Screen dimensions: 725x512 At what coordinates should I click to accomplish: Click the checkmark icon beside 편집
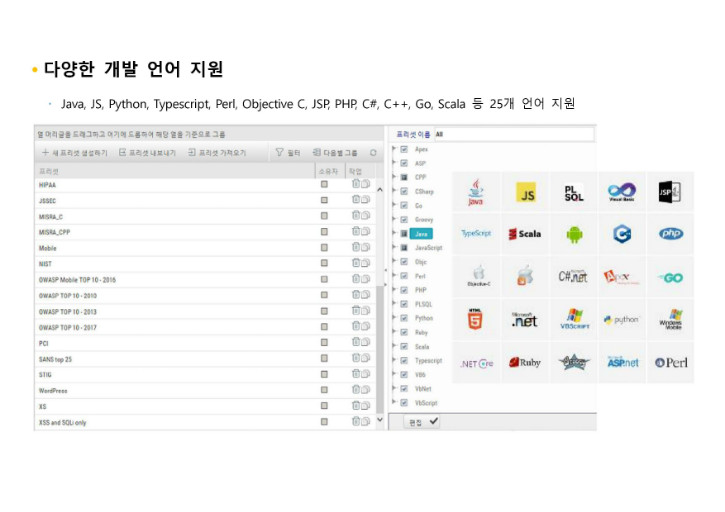pyautogui.click(x=433, y=421)
